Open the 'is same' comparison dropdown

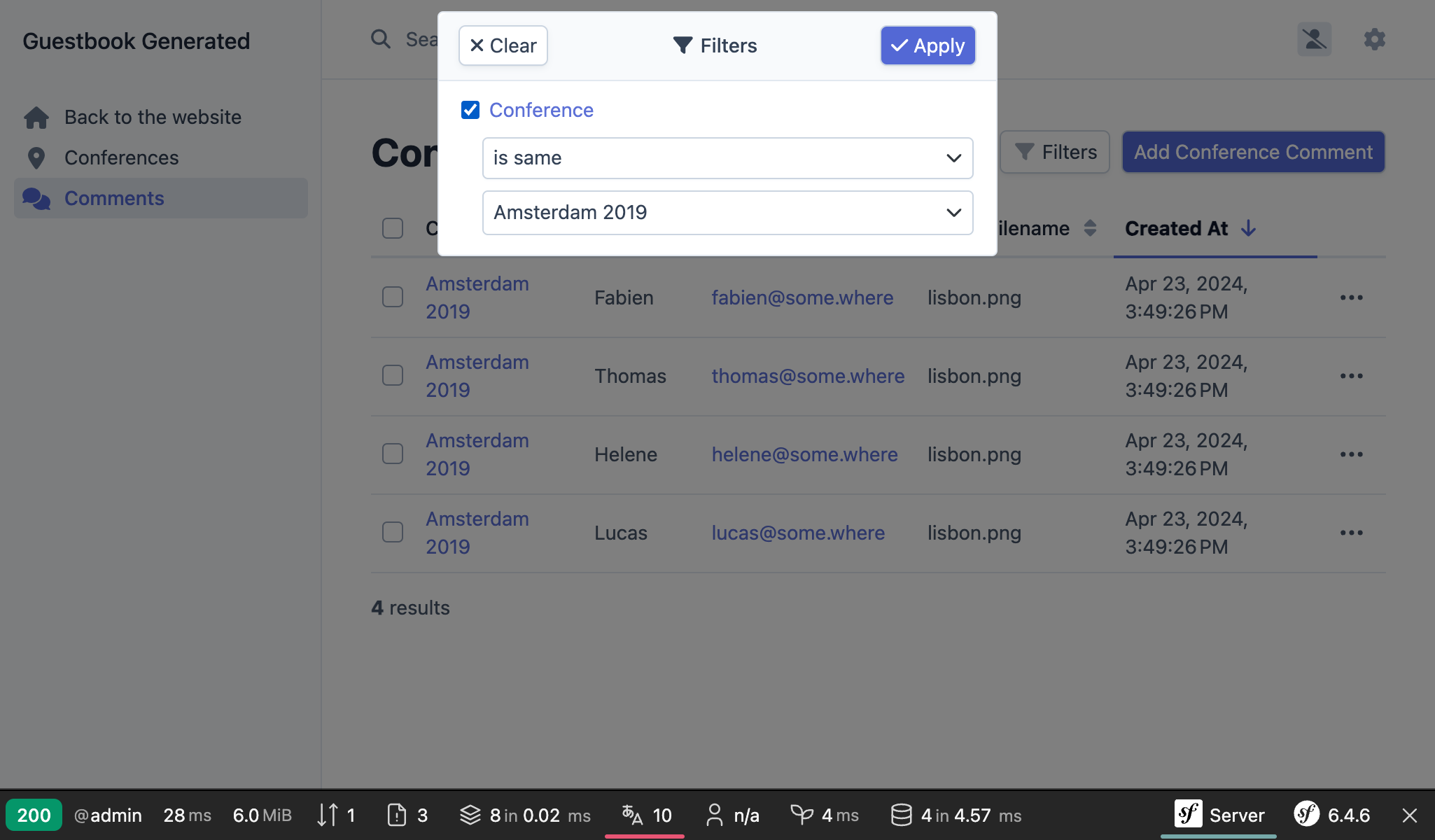click(727, 158)
